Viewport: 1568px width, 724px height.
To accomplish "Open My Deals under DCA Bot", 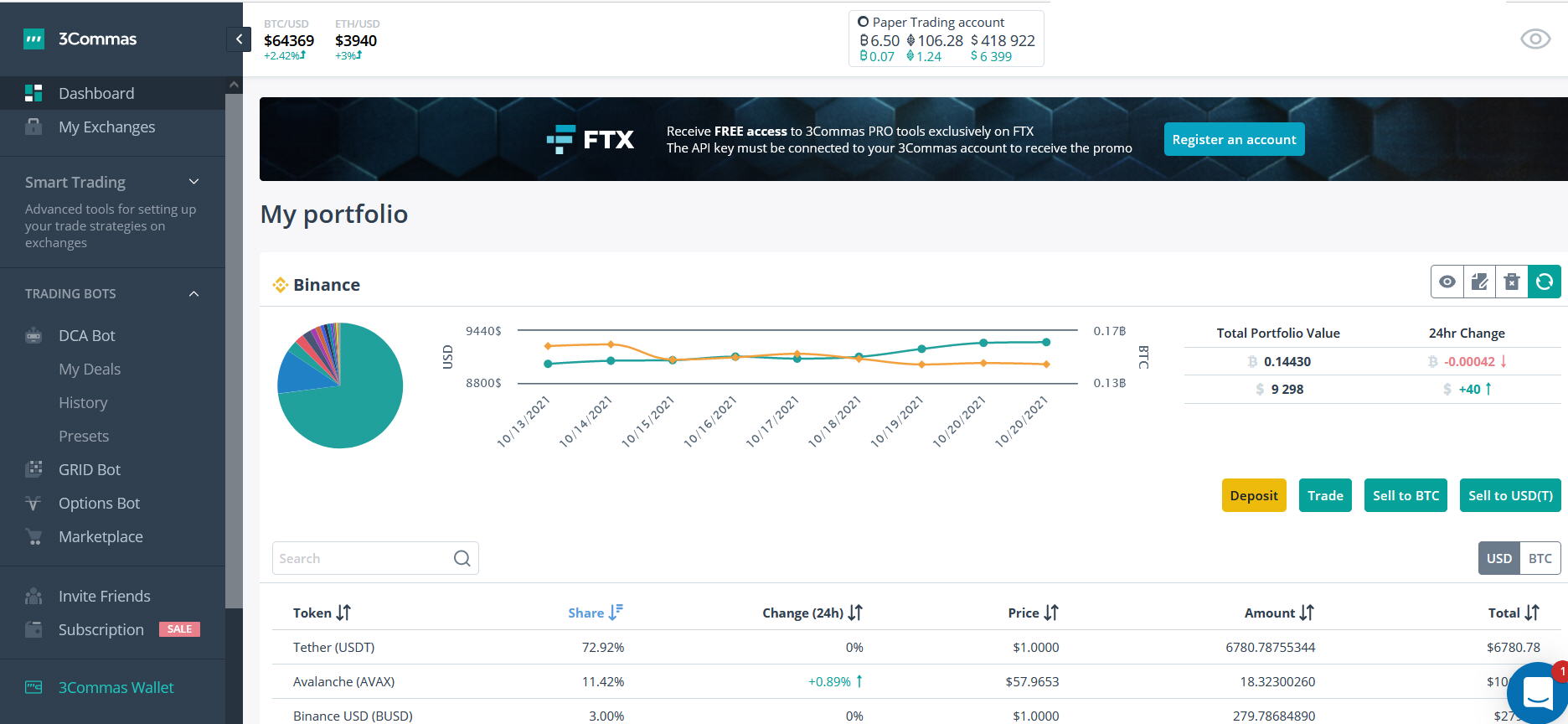I will (x=90, y=369).
